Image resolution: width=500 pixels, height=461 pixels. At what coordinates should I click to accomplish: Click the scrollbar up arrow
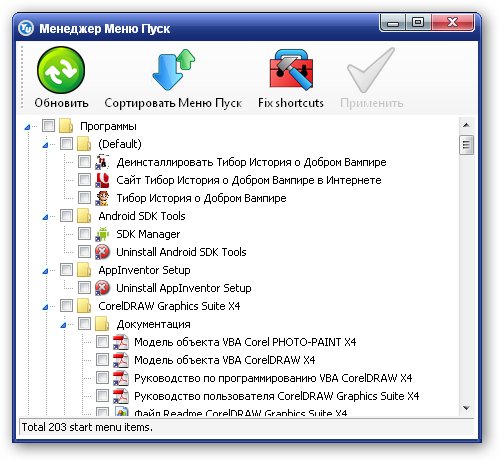click(466, 125)
